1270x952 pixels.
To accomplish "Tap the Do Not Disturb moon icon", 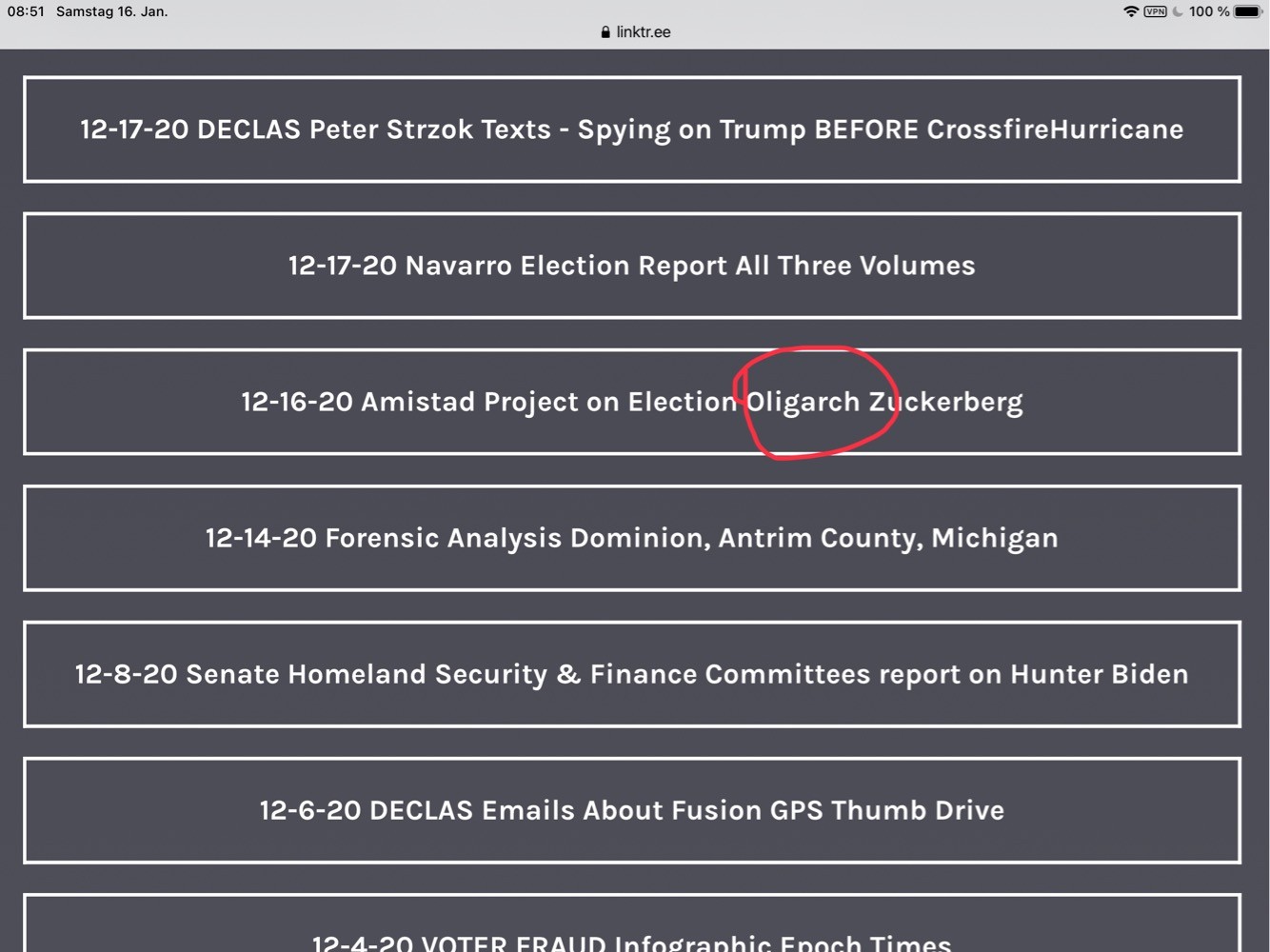I will coord(1178,11).
